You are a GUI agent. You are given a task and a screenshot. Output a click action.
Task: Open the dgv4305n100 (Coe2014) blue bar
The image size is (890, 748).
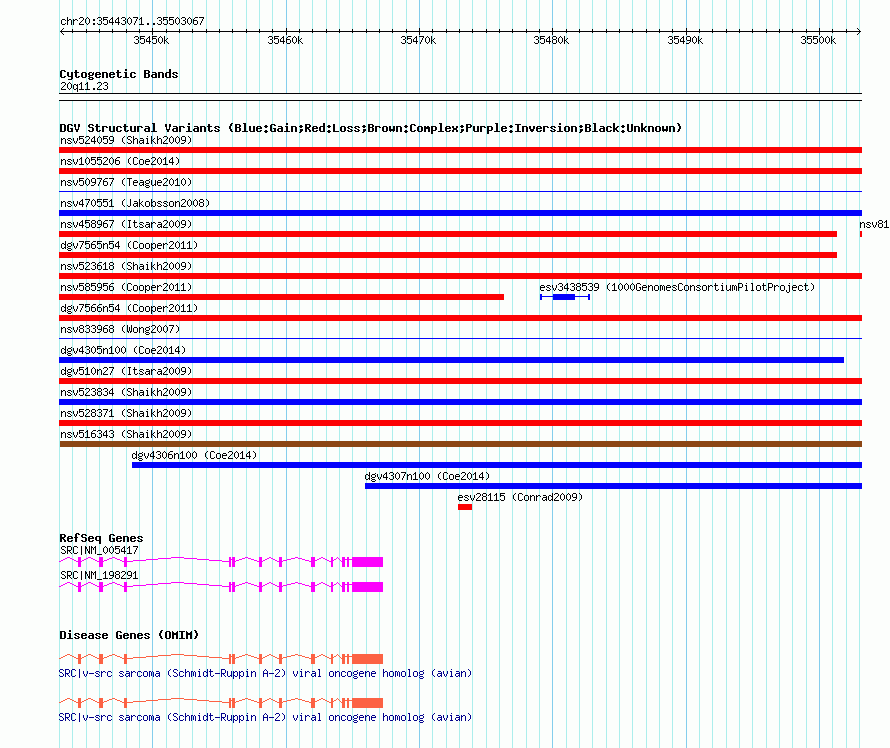pos(451,360)
